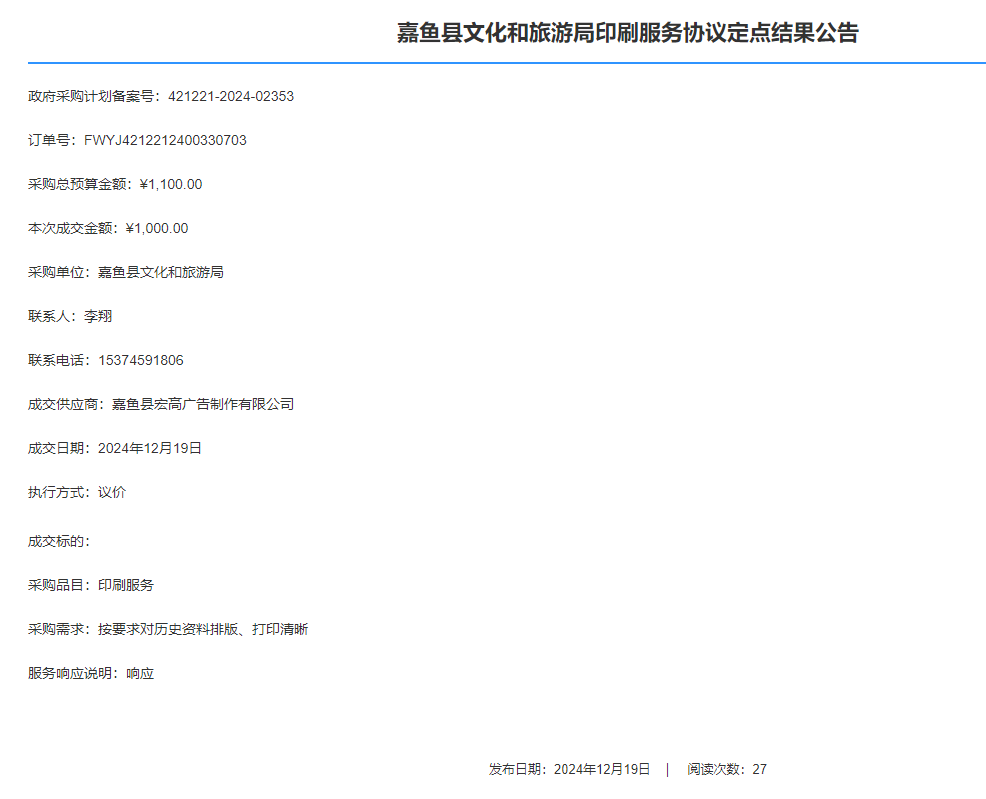Click the procurement item 印刷服务
Image resolution: width=986 pixels, height=799 pixels.
point(126,585)
